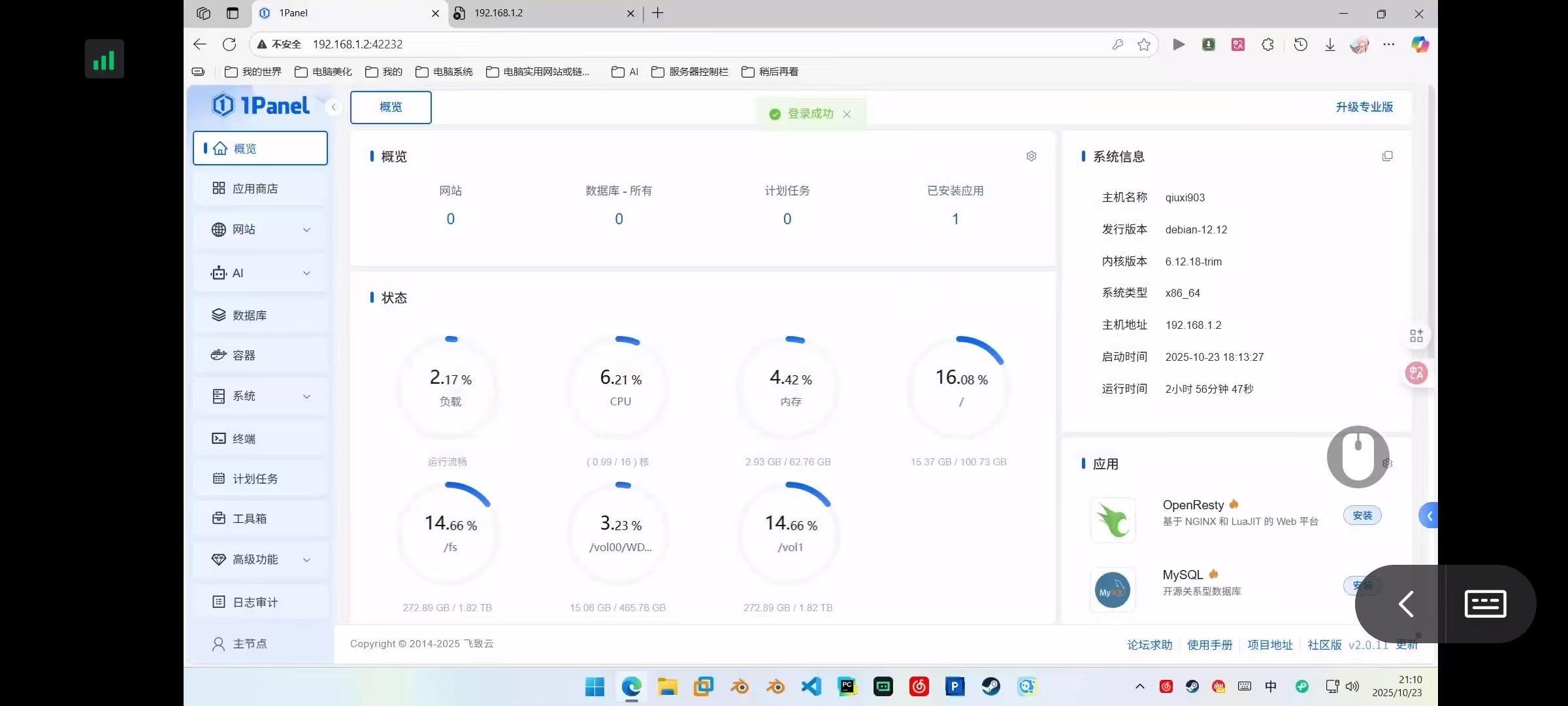
Task: Open 计划任务 scheduled tasks in sidebar
Action: pos(255,479)
